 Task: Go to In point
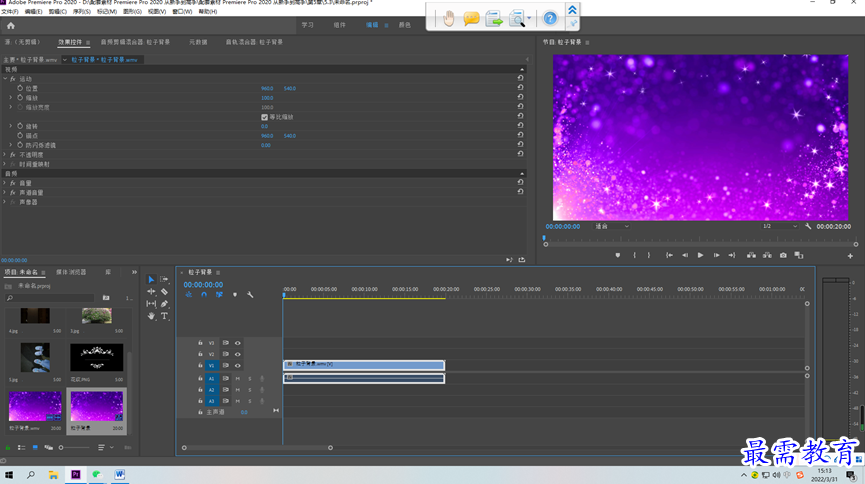tap(669, 256)
